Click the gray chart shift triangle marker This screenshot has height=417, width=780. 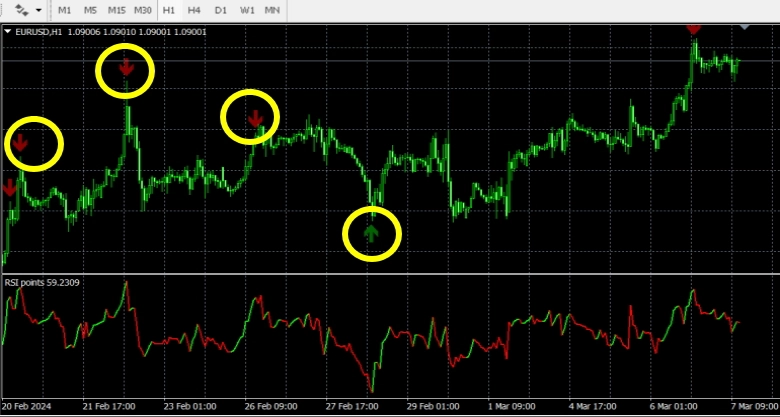click(x=743, y=27)
